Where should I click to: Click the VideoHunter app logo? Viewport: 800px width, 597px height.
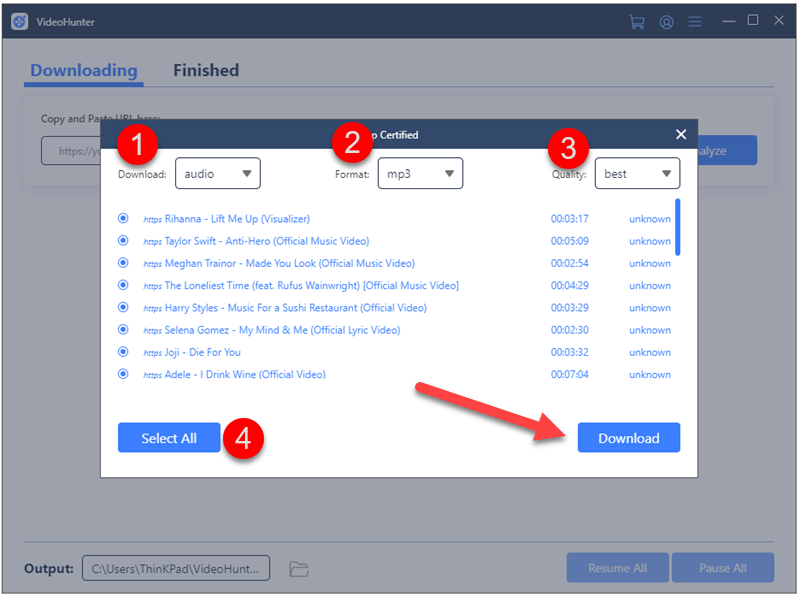19,22
